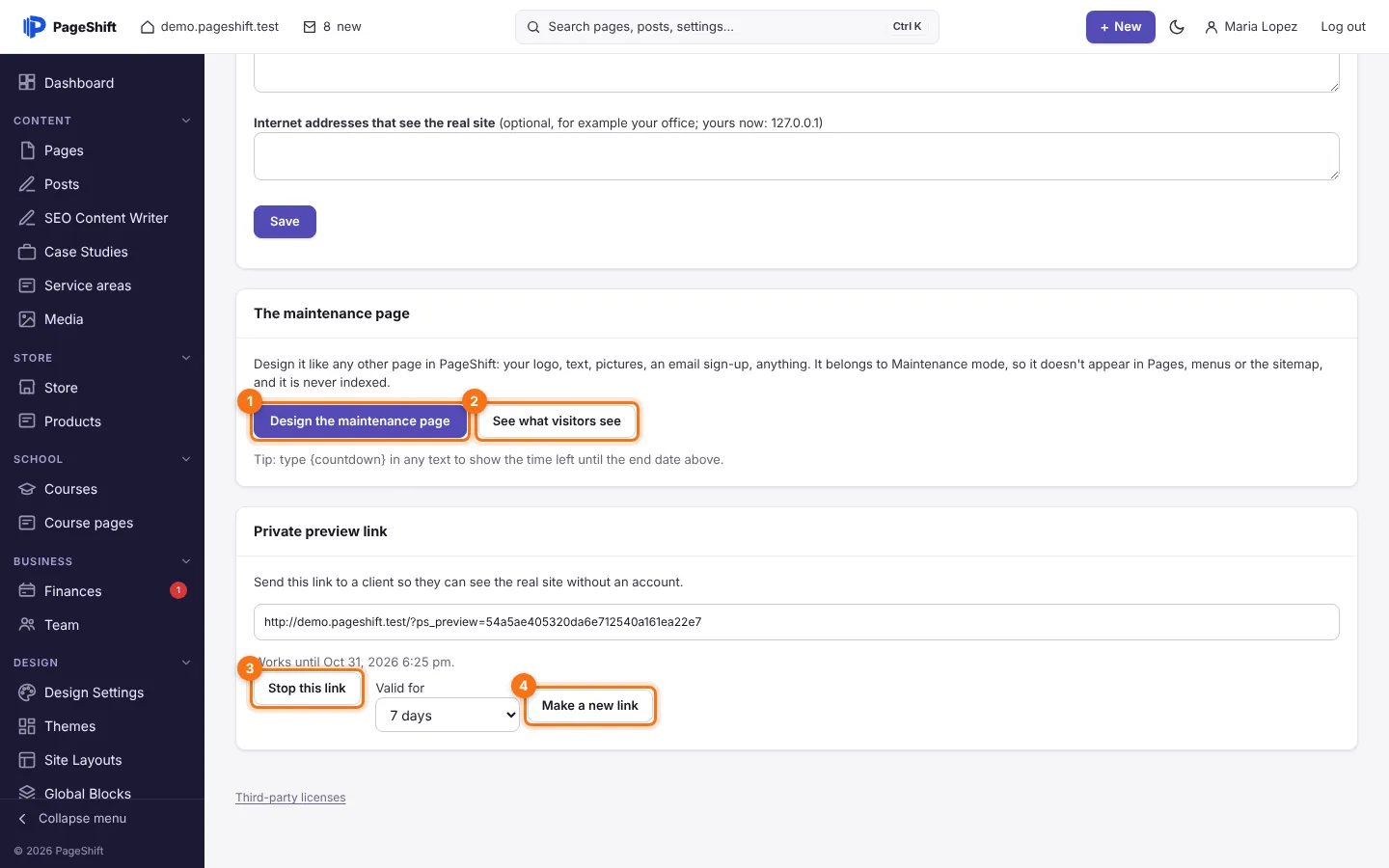Click the + New button
This screenshot has width=1389, height=868.
(x=1121, y=27)
